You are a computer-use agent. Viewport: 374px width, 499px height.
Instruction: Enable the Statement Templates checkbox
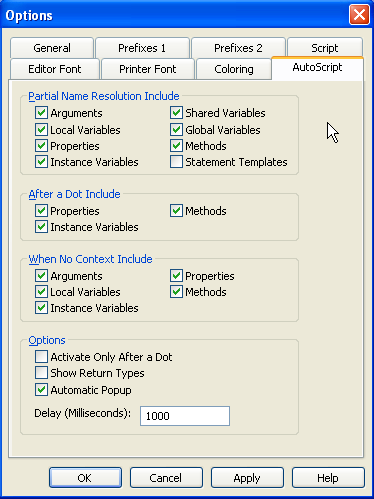(176, 162)
